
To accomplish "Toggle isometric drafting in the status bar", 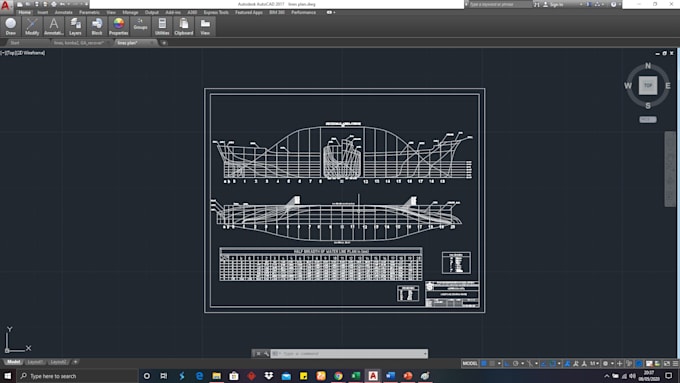I will click(x=530, y=363).
